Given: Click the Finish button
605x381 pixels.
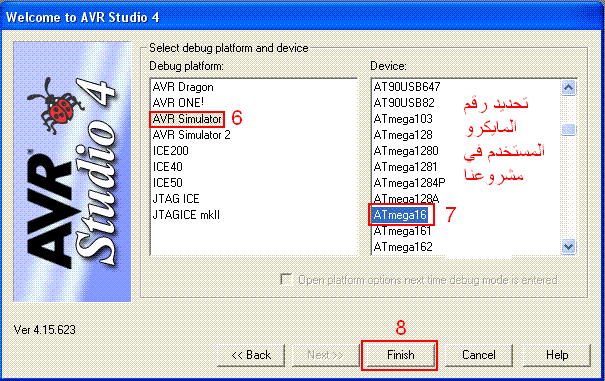Looking at the screenshot, I should [401, 355].
